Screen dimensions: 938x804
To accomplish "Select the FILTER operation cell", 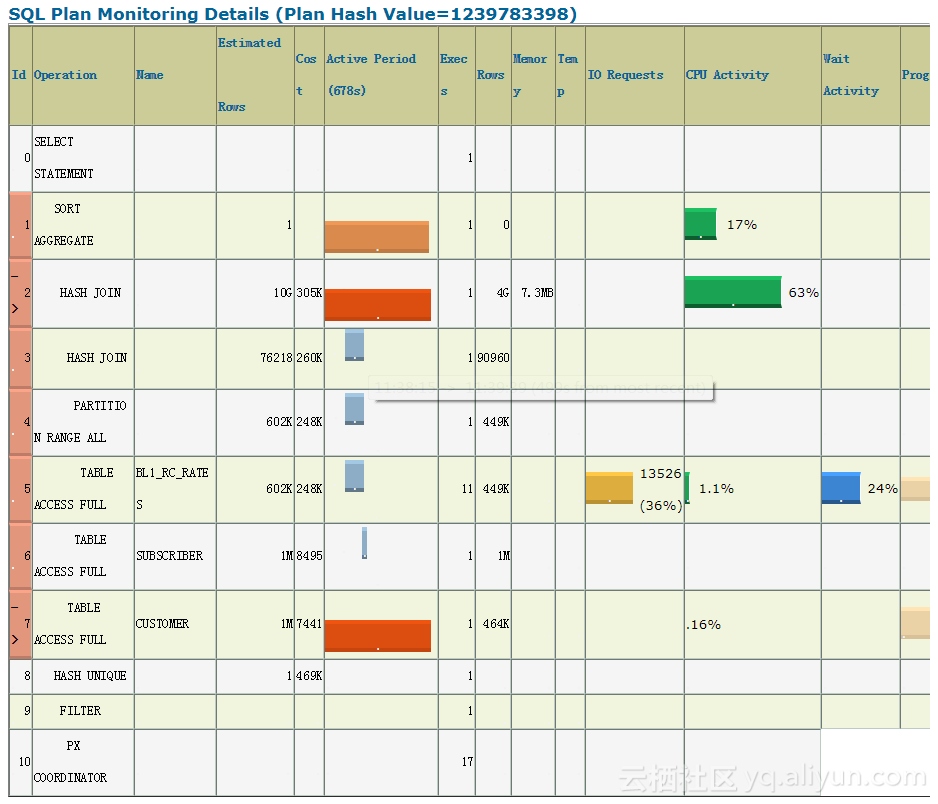I will [83, 711].
